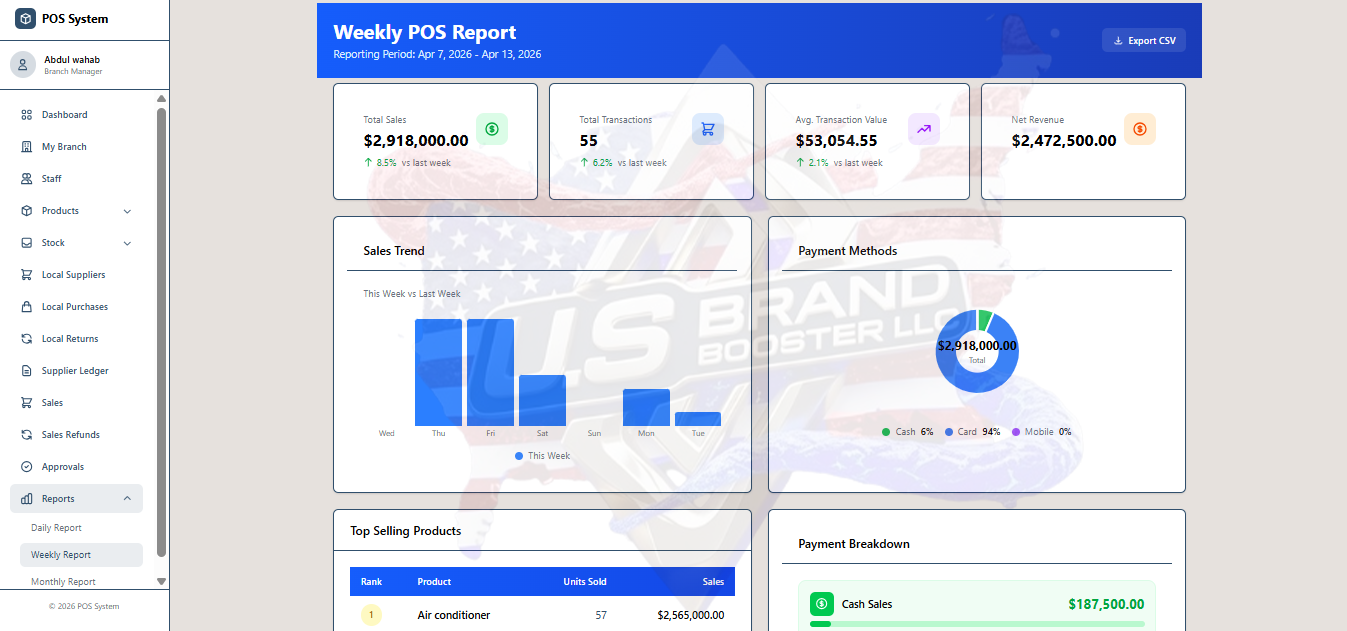This screenshot has width=1347, height=631.
Task: Click the user avatar icon beside Abdul wahab
Action: tap(23, 65)
